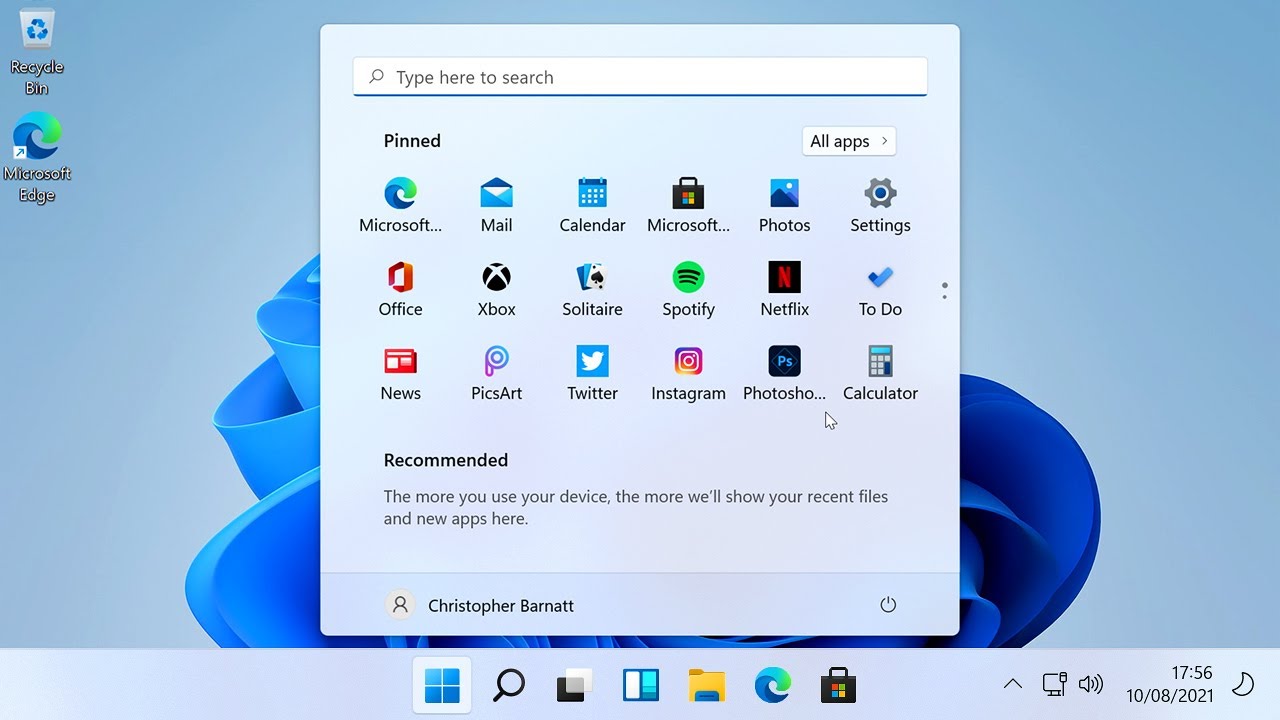Open the To Do app
1280x720 pixels.
(x=880, y=290)
